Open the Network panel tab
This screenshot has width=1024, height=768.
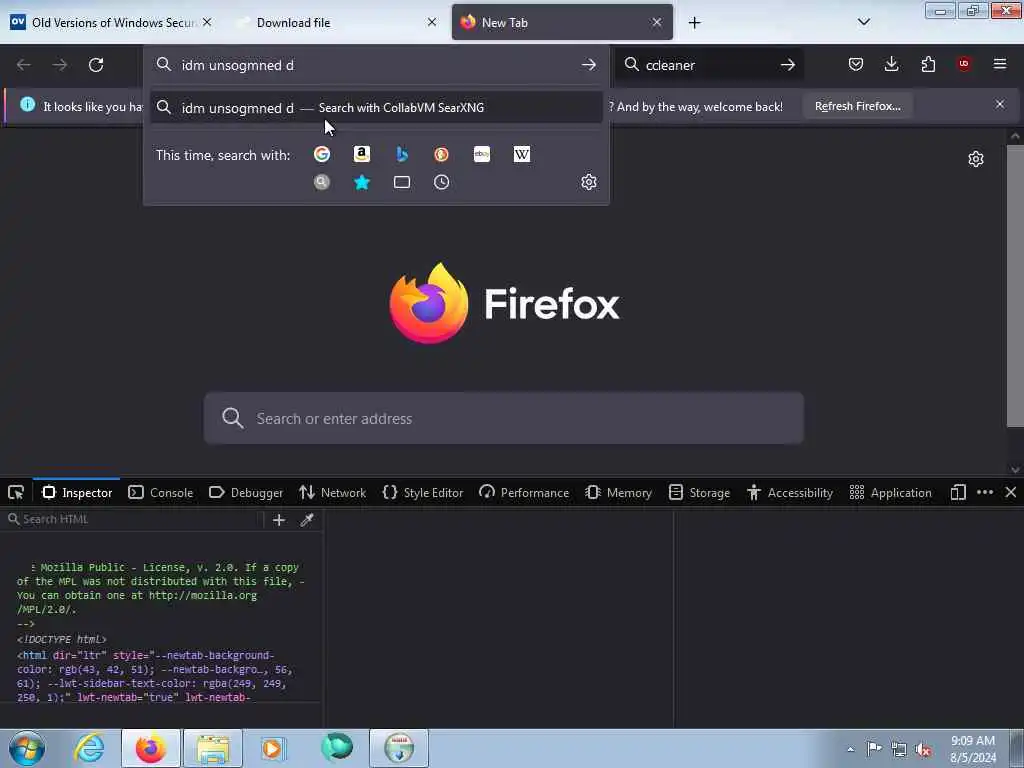click(332, 492)
